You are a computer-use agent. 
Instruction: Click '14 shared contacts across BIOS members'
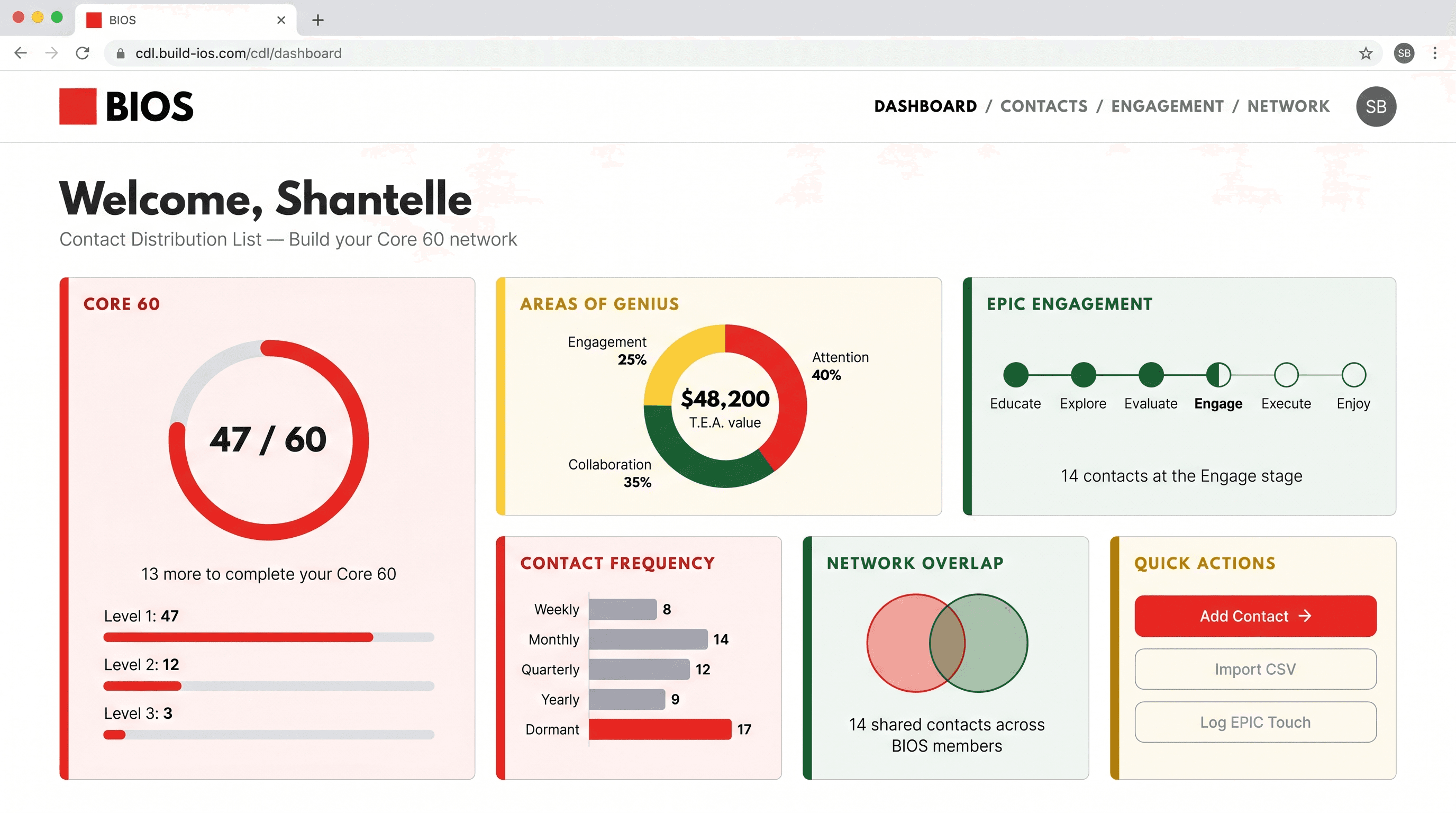[947, 735]
